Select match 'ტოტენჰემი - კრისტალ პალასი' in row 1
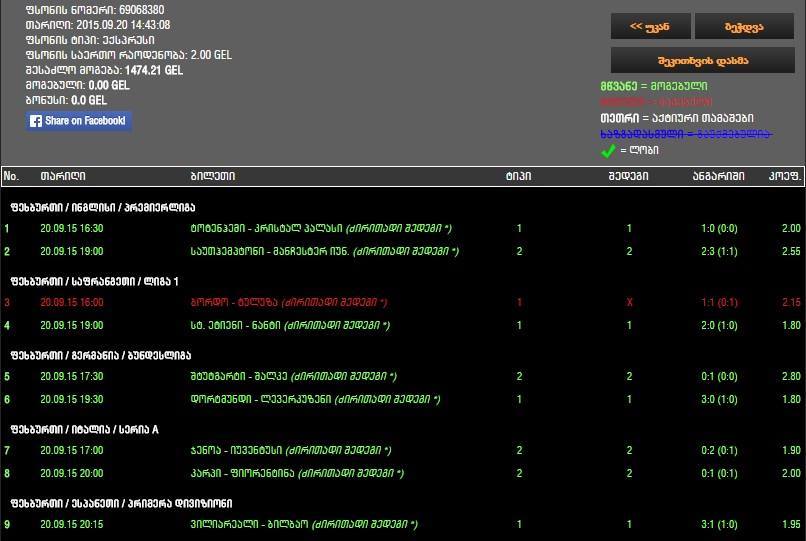Screen dimensions: 806x541 (x=266, y=228)
